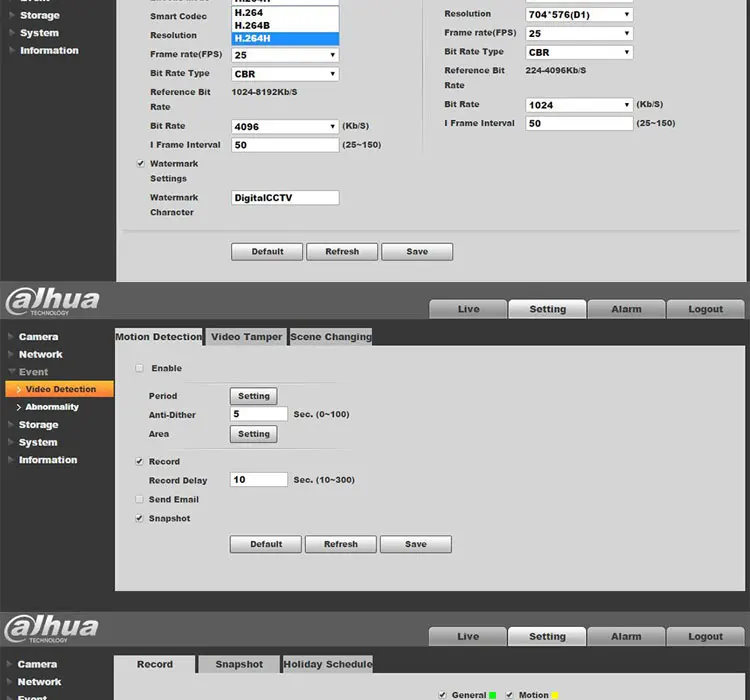Image resolution: width=750 pixels, height=700 pixels.
Task: Open the Holiday Schedule tab
Action: (x=328, y=664)
